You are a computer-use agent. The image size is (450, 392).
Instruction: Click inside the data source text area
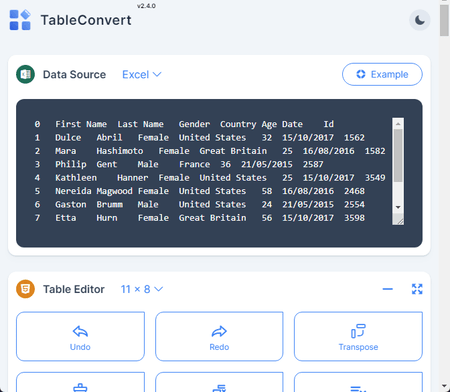[x=213, y=171]
